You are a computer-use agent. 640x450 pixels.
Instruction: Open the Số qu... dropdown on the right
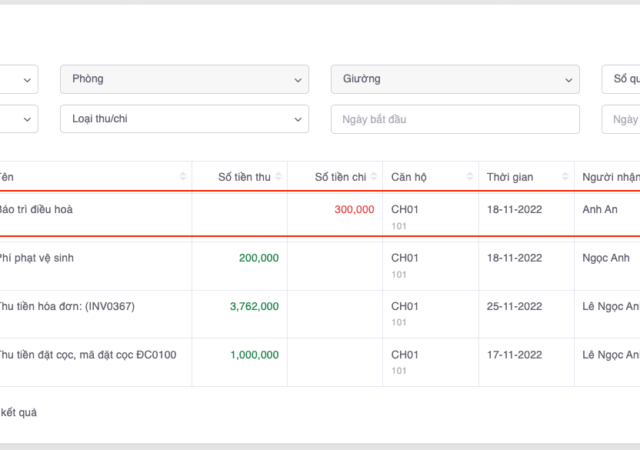620,79
